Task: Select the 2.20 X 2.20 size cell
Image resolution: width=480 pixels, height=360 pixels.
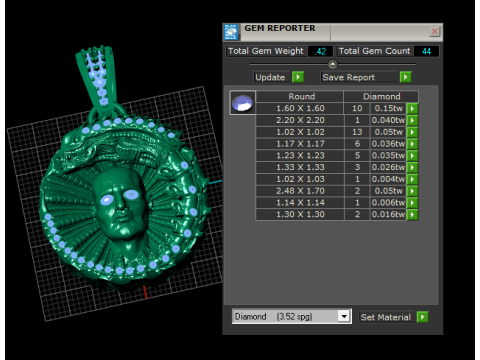Action: coord(300,120)
